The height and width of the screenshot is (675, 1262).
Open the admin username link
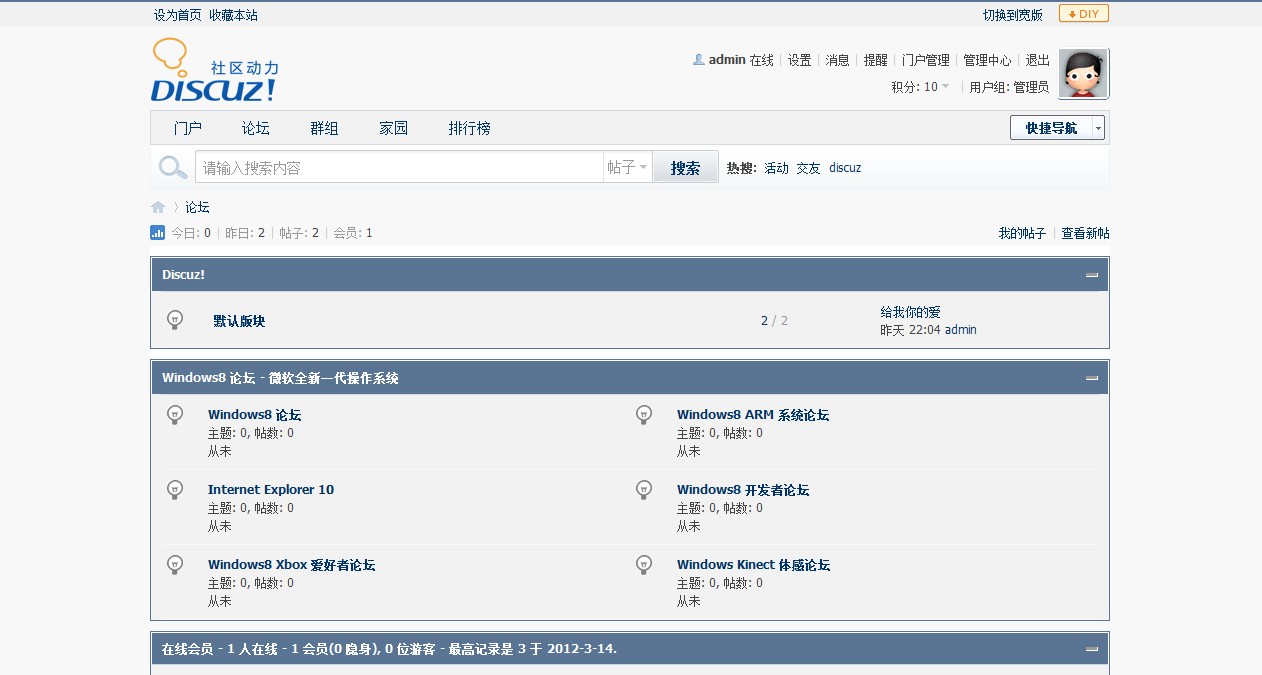pos(727,60)
